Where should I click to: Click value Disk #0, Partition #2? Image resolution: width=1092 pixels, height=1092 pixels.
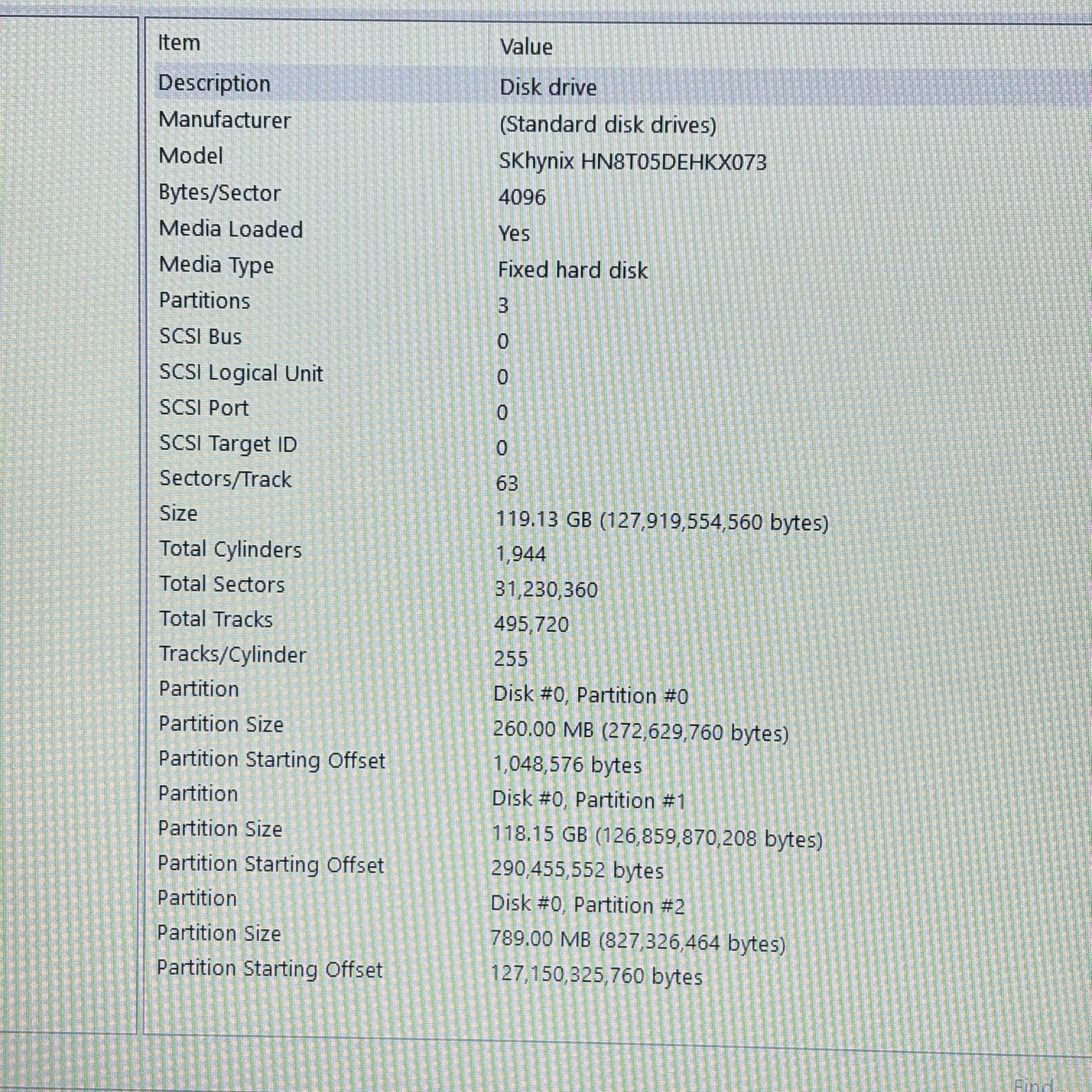click(587, 905)
